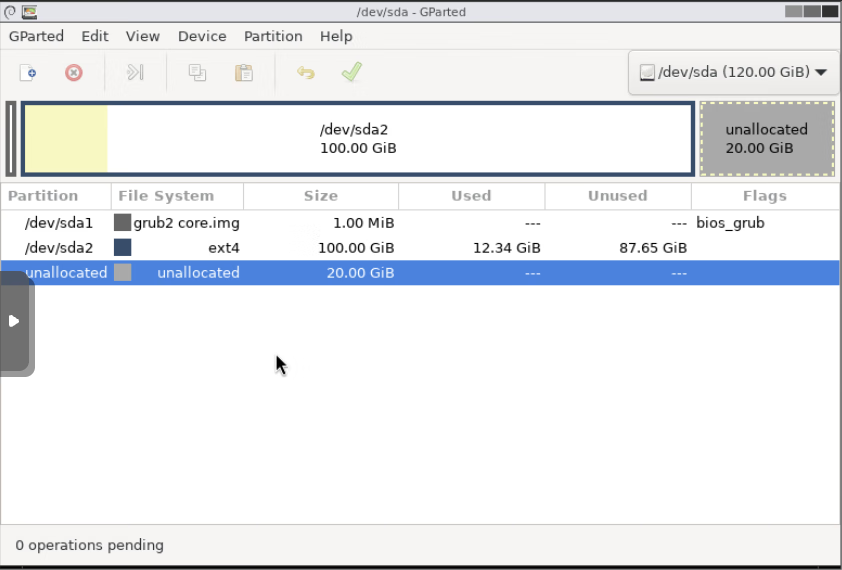
Task: Click the unallocated light gray color swatch
Action: pos(122,272)
